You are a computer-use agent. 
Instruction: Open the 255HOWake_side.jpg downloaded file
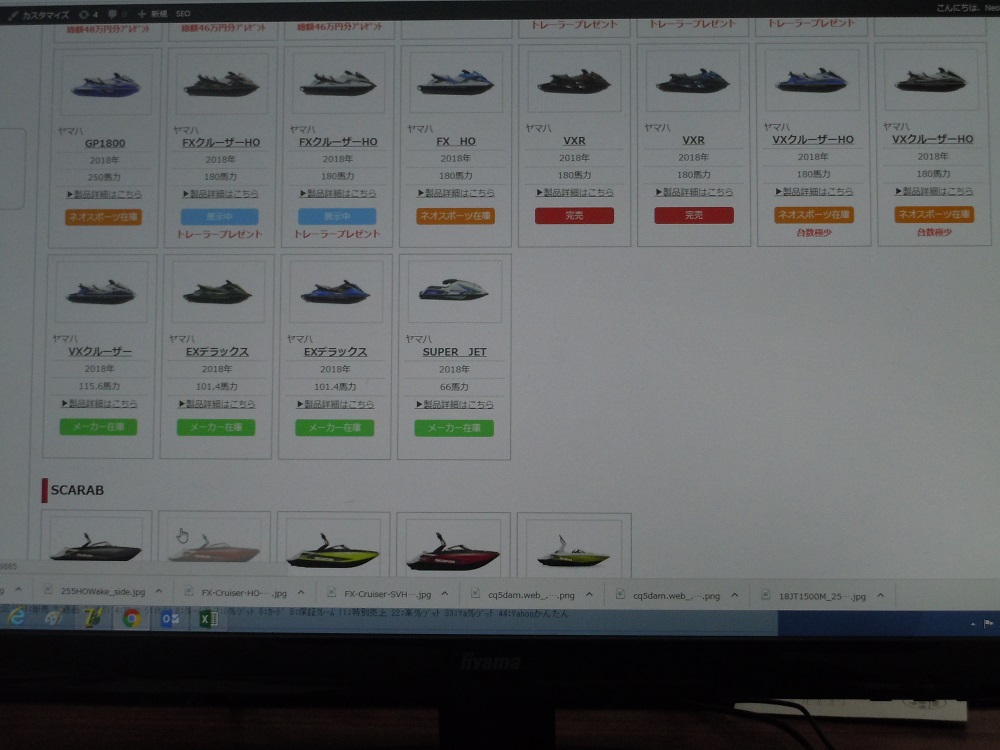[x=103, y=591]
